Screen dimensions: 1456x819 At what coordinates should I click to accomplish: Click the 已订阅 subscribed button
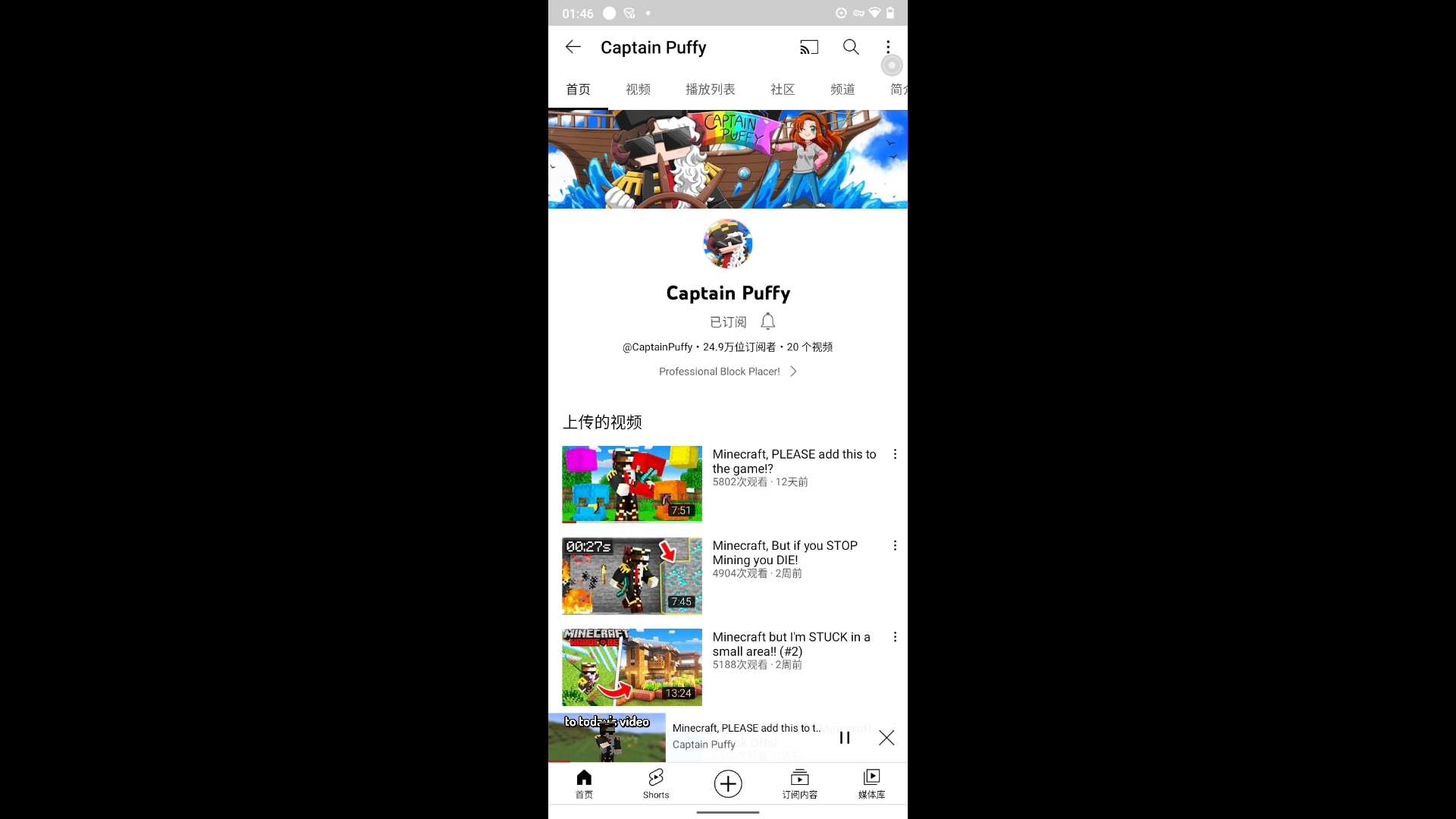point(728,322)
